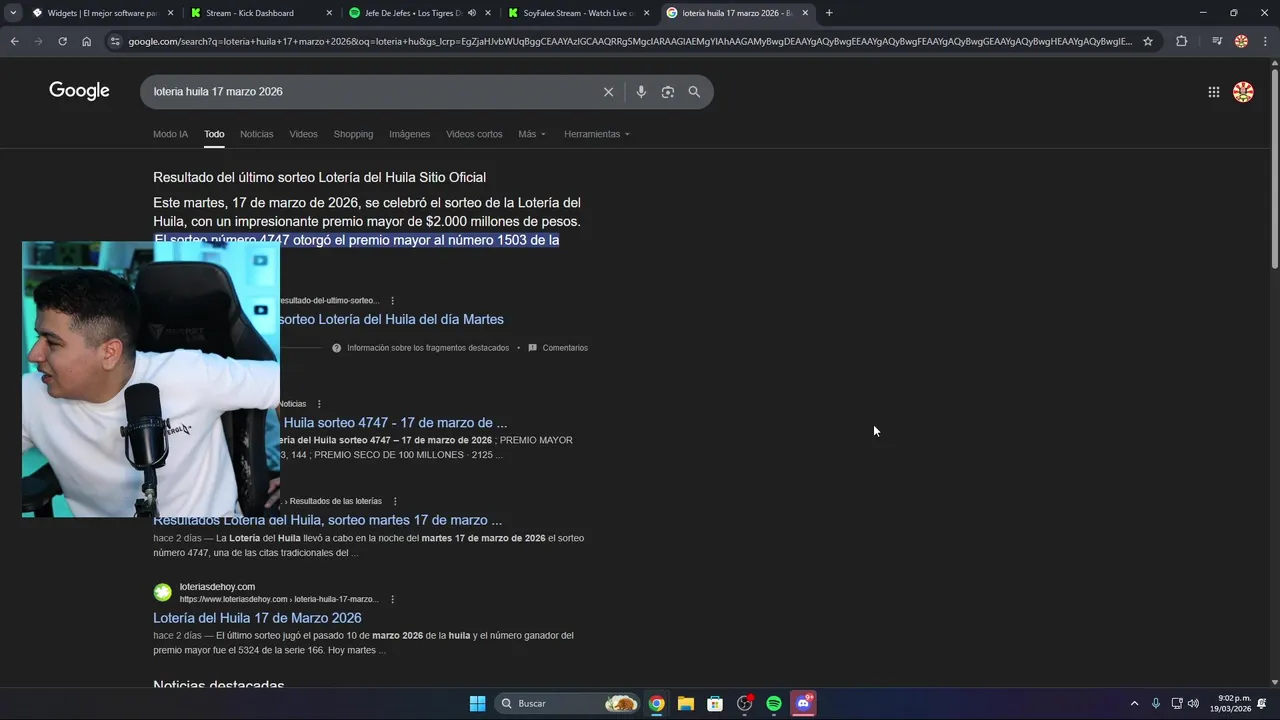Open Google Lens image search
The height and width of the screenshot is (720, 1280).
[668, 92]
